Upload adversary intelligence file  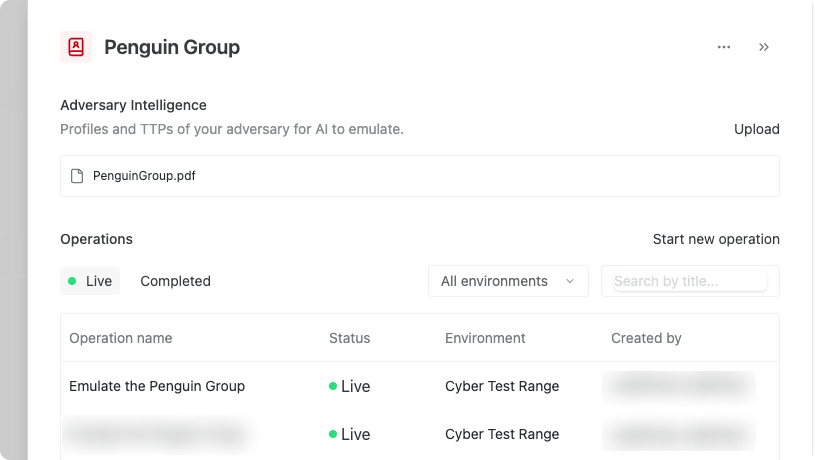click(756, 129)
